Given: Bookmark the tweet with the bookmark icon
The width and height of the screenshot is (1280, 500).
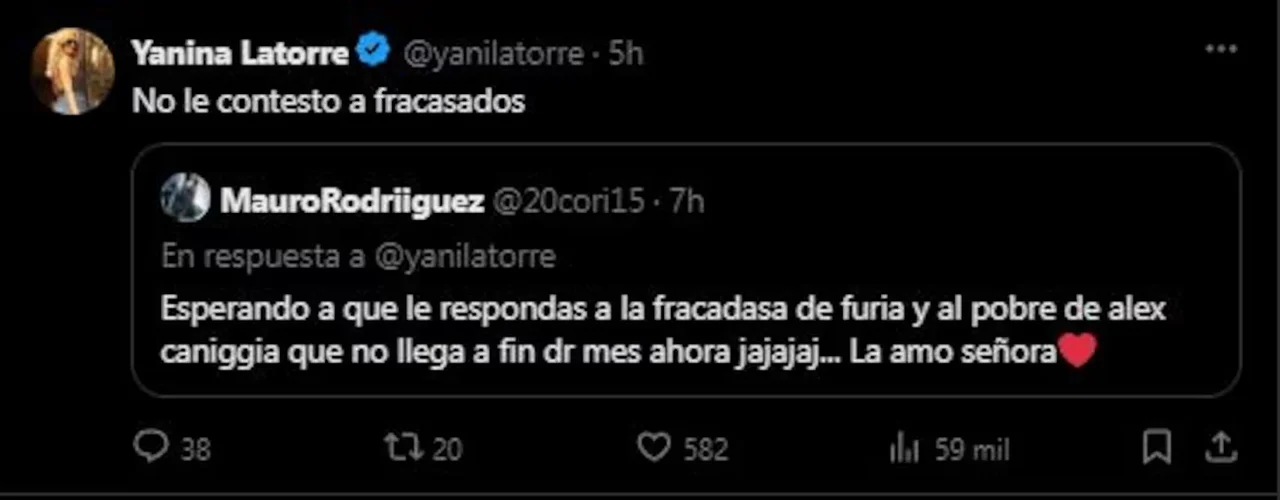Looking at the screenshot, I should click(1157, 447).
